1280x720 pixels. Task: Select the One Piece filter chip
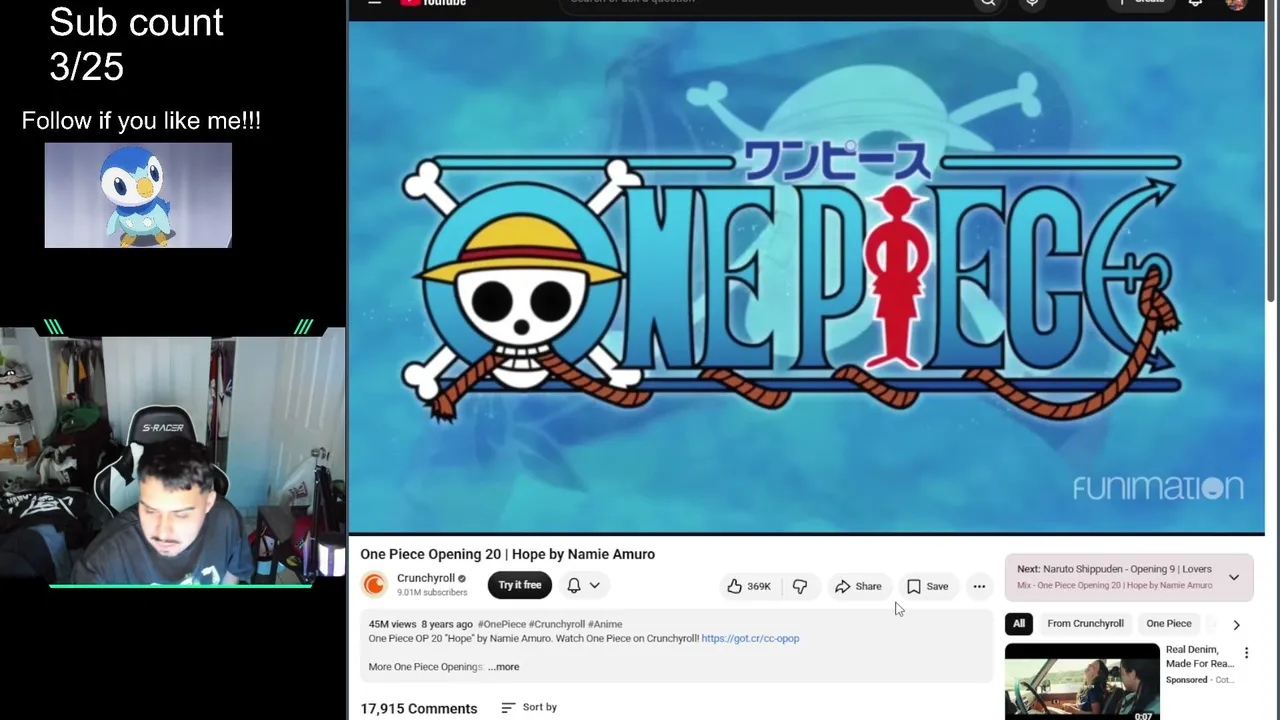(1169, 624)
